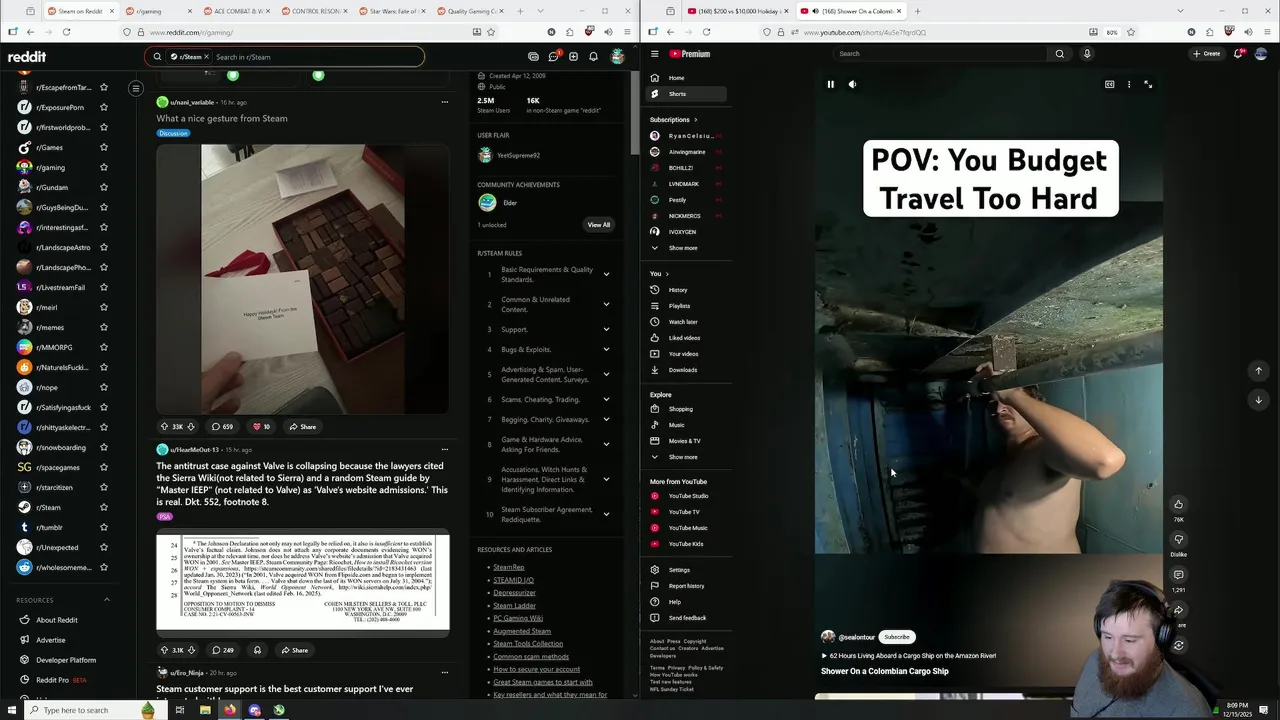
Task: Expand rule 4 Bugs & Exploits
Action: (606, 349)
